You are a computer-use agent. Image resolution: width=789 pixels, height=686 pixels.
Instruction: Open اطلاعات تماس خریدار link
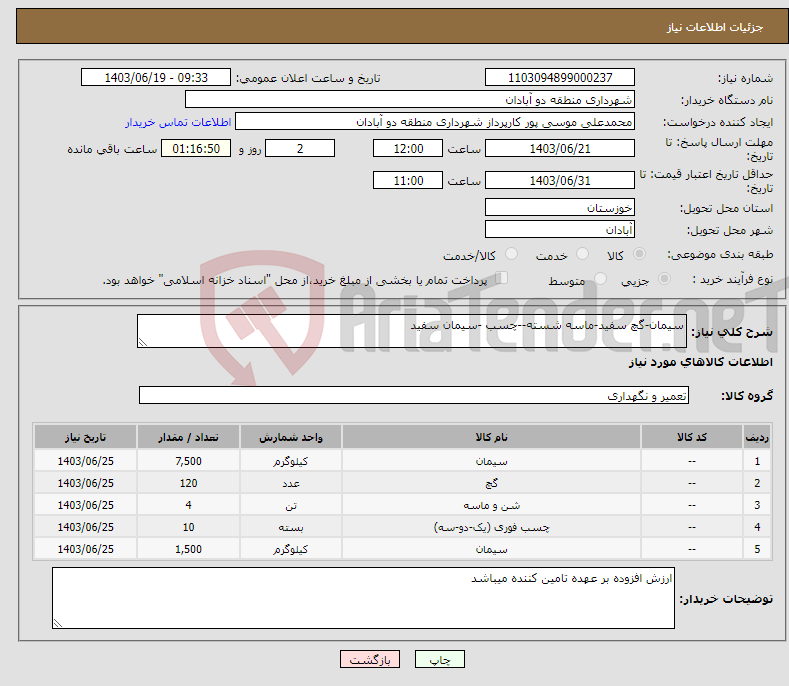pos(178,122)
